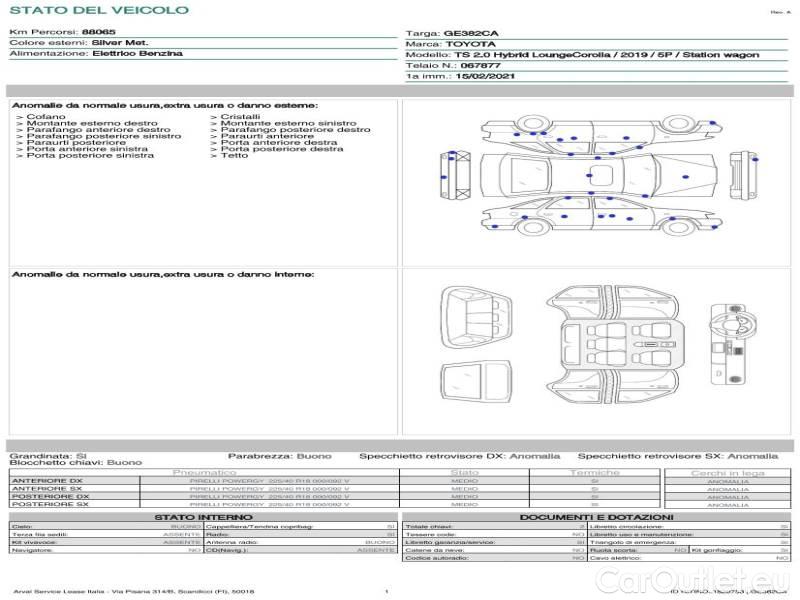800x600 pixels.
Task: Click the Blocchetto chiavi: Buono entry
Action: [x=76, y=463]
